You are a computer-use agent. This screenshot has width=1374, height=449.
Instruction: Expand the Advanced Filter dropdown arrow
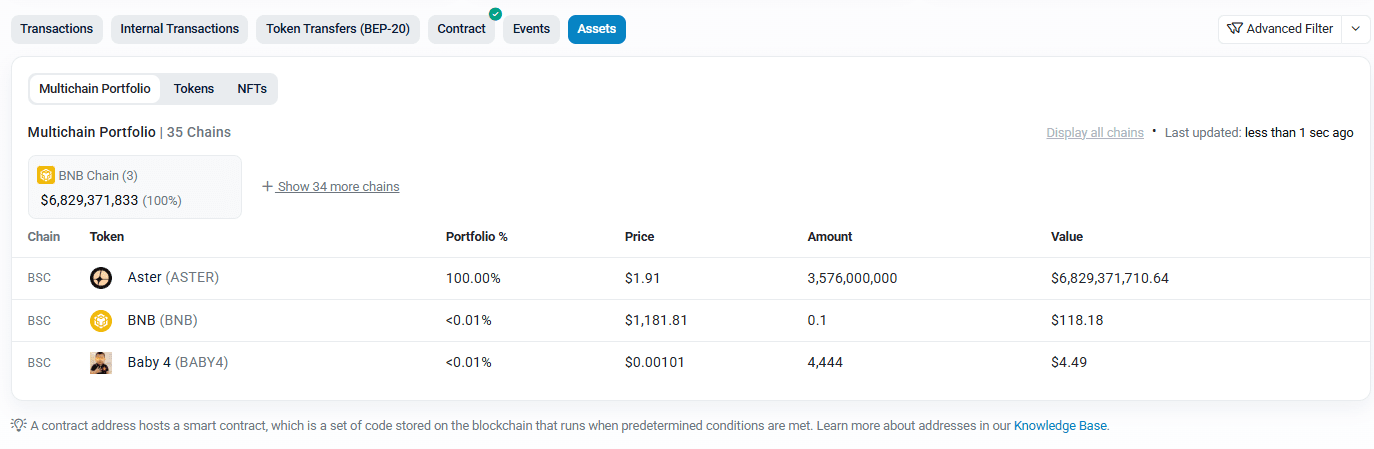(1356, 29)
